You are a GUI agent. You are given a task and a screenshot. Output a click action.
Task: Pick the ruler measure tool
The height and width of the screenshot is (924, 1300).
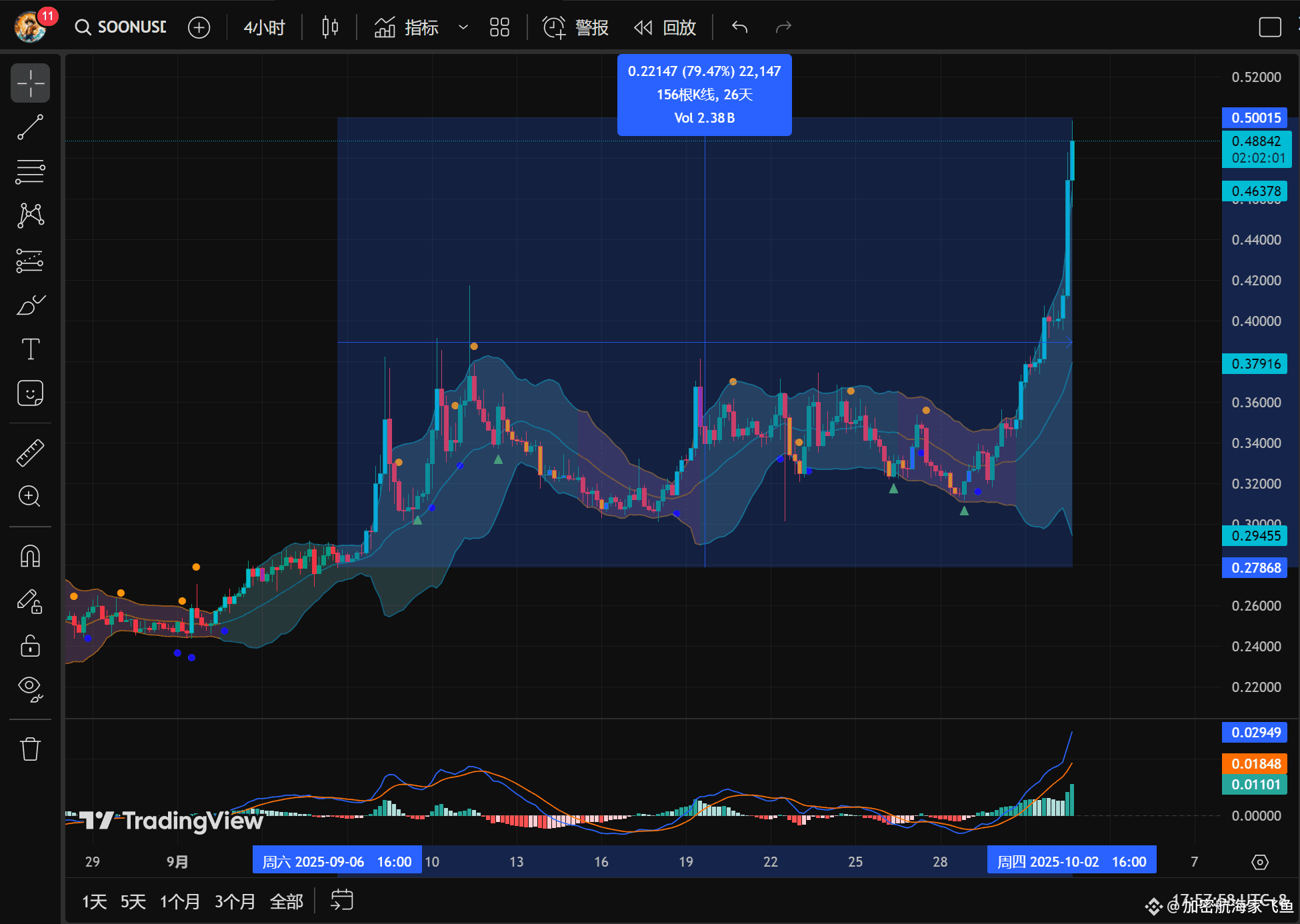coord(30,453)
